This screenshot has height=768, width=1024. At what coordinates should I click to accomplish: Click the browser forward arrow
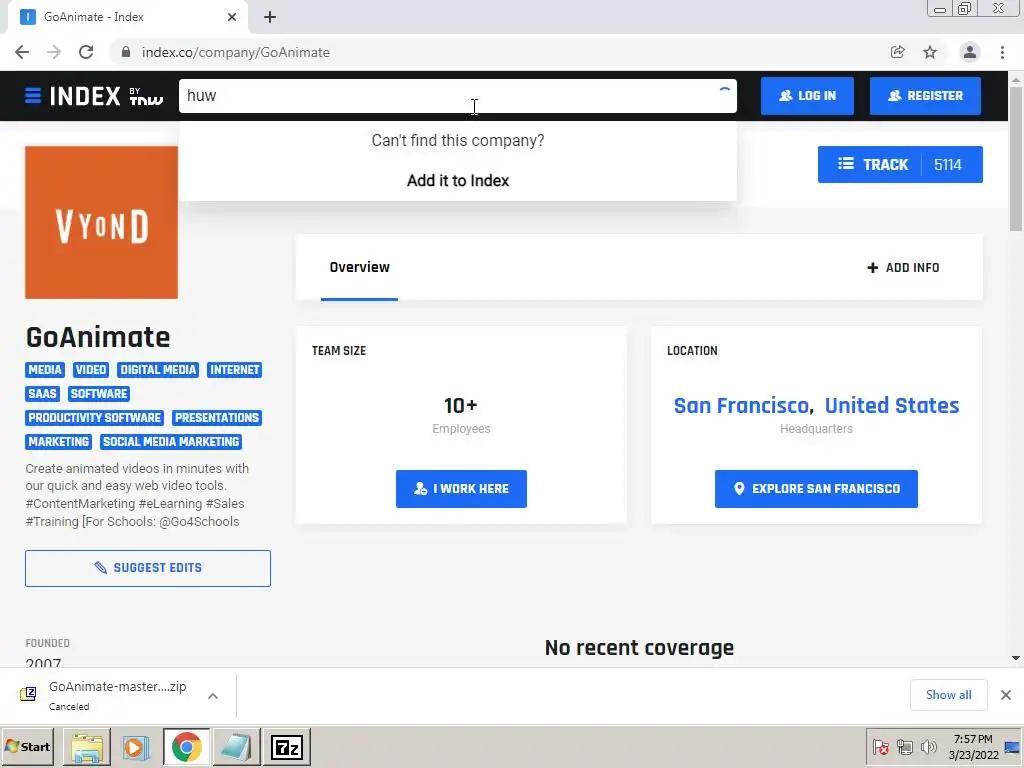pyautogui.click(x=54, y=52)
